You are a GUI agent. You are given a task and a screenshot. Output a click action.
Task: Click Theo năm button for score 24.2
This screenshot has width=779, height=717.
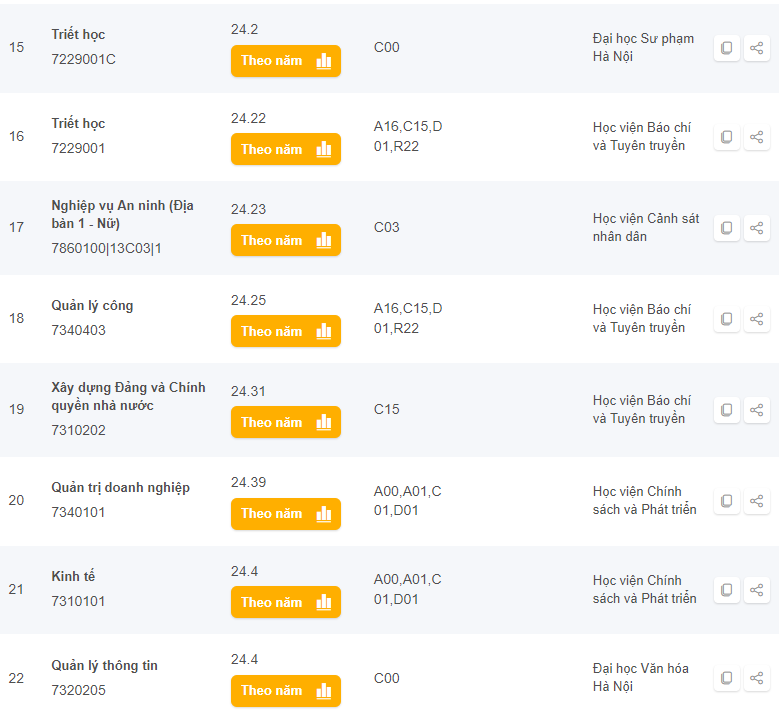pos(286,61)
